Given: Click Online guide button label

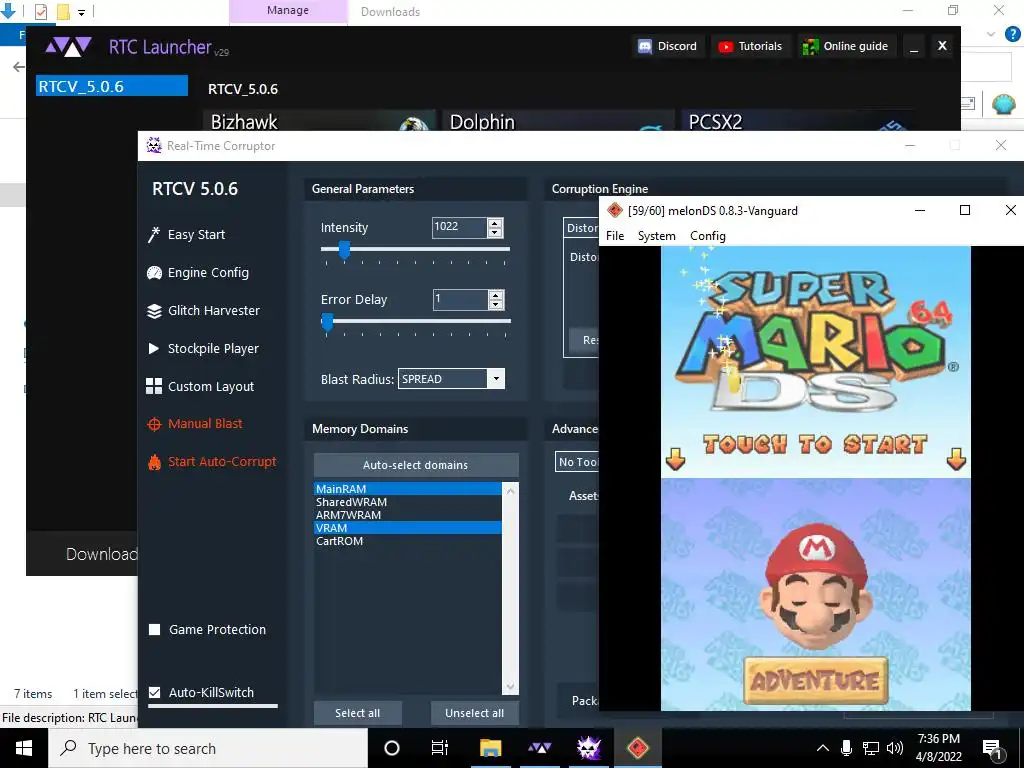Looking at the screenshot, I should click(856, 46).
